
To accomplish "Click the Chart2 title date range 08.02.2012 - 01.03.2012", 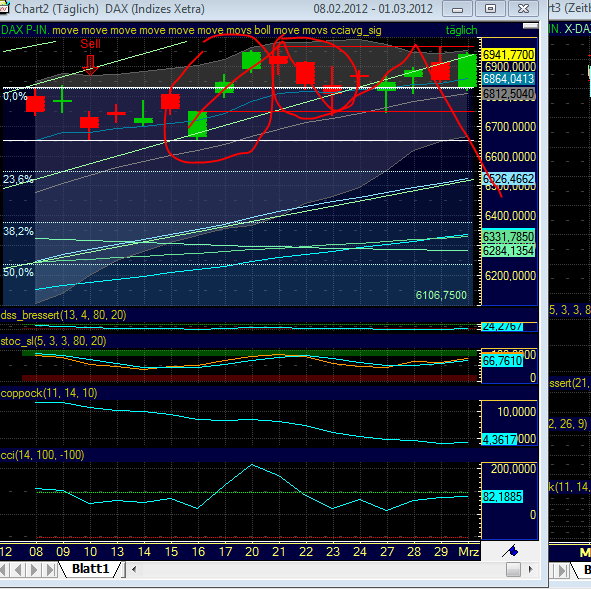I will pos(373,8).
